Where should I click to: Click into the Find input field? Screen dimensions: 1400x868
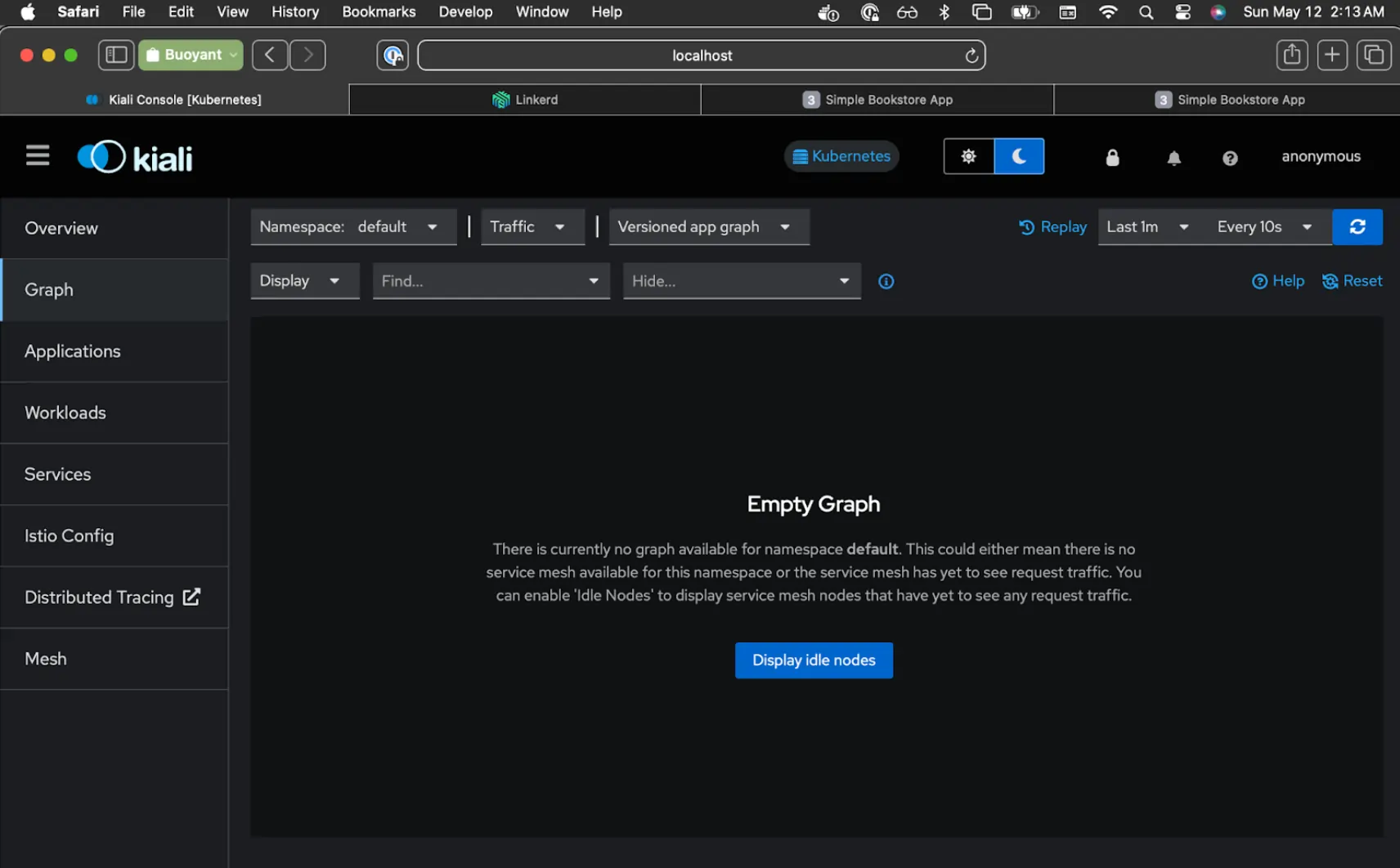click(475, 280)
